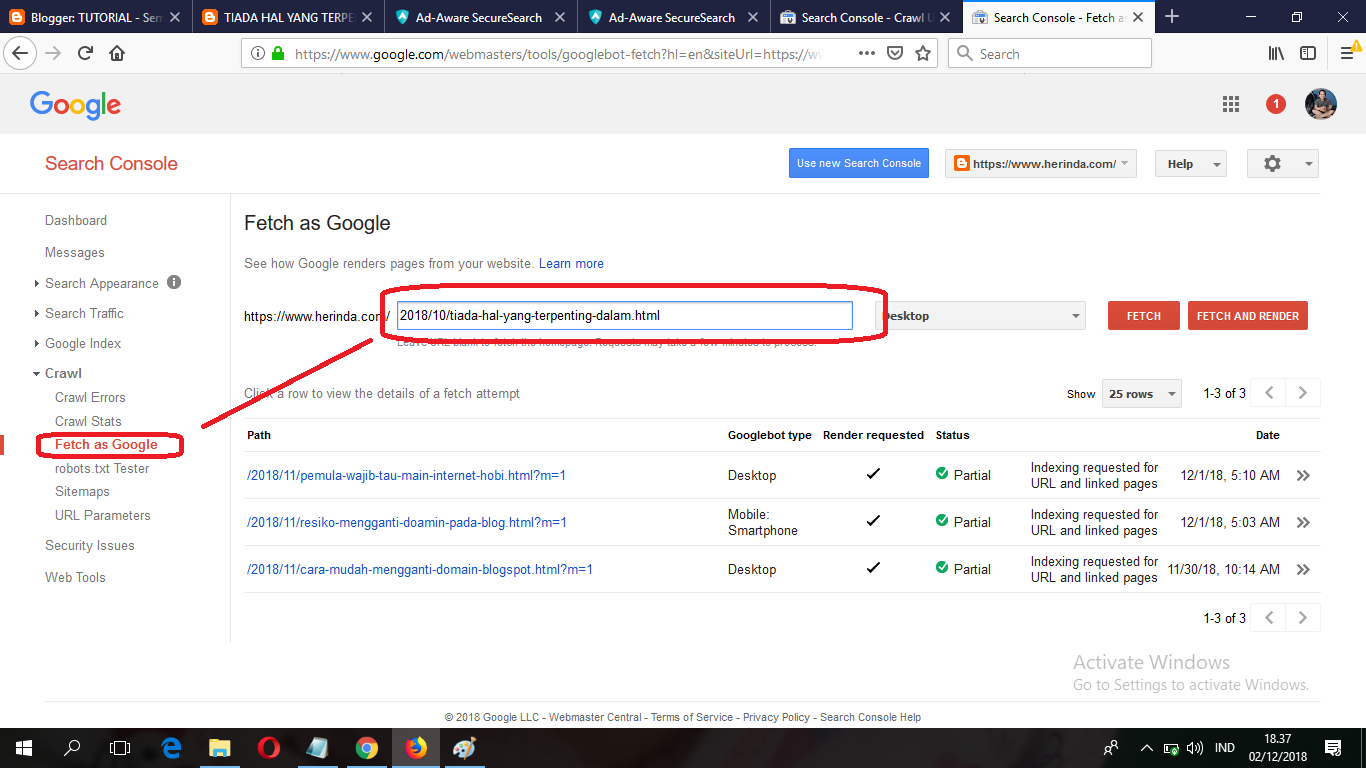Open the Google apps grid icon
The width and height of the screenshot is (1366, 768).
pos(1231,104)
